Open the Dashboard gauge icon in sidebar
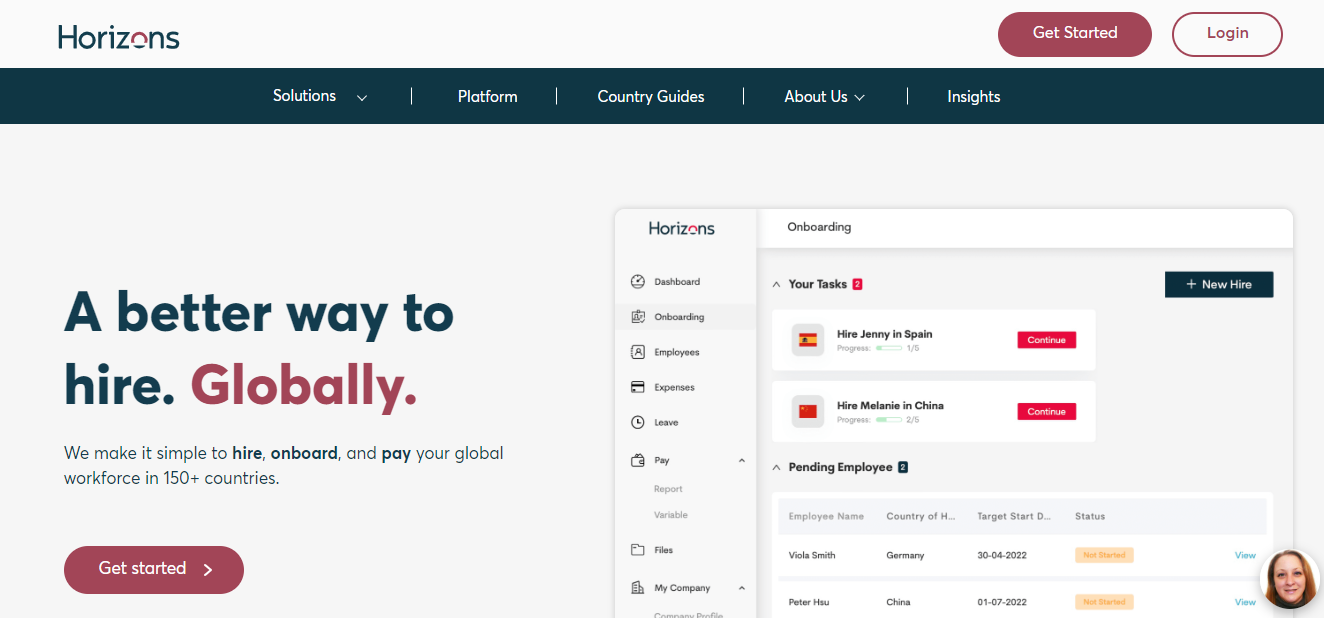The width and height of the screenshot is (1324, 618). click(638, 282)
